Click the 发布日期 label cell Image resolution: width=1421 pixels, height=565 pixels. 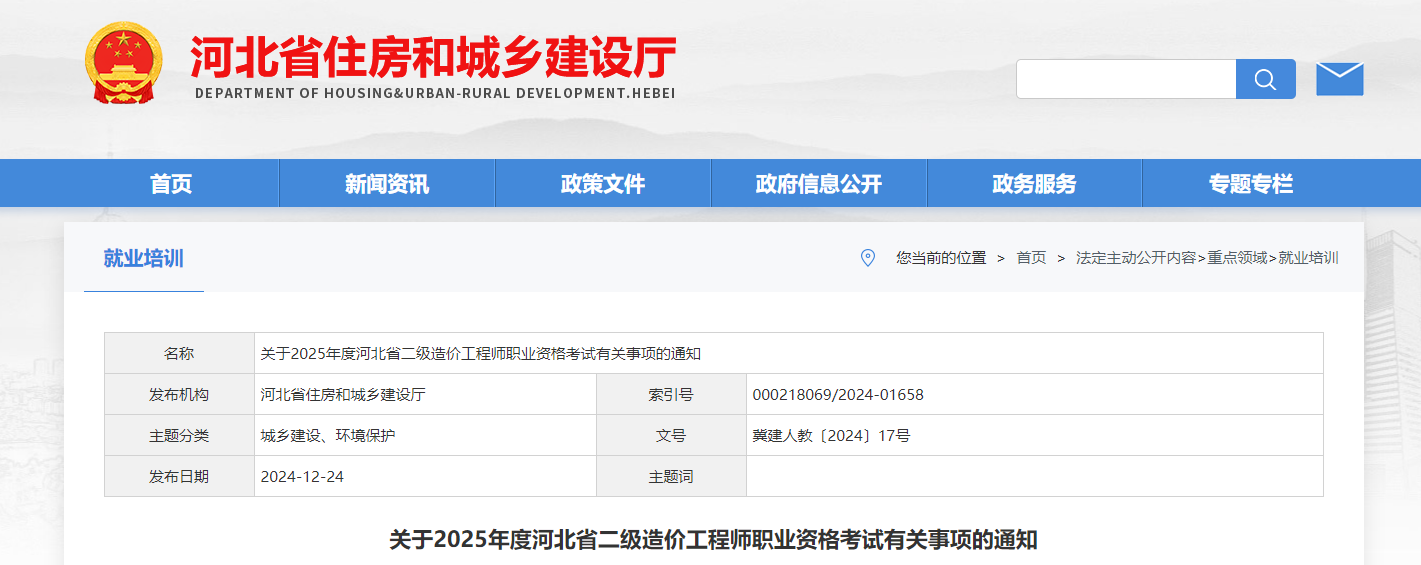(x=179, y=476)
